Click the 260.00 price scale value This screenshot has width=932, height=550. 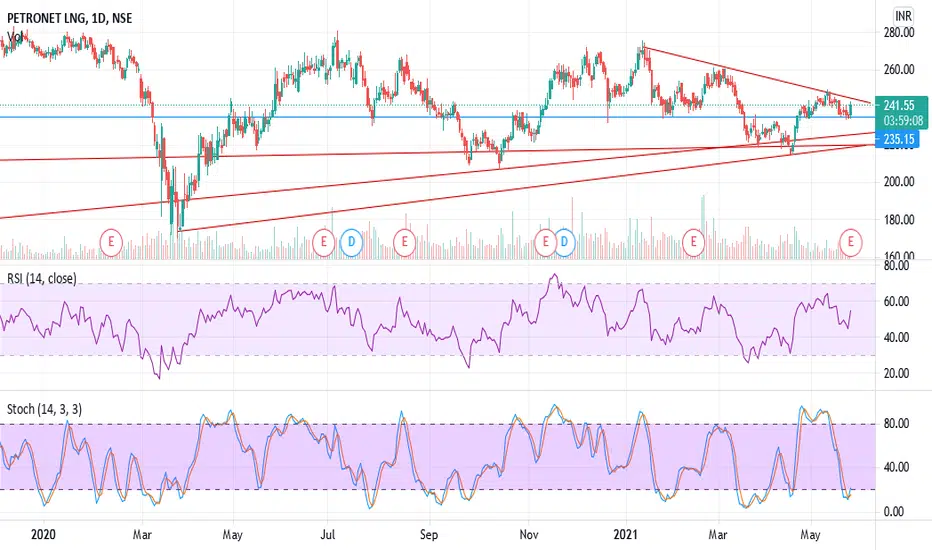click(x=899, y=70)
